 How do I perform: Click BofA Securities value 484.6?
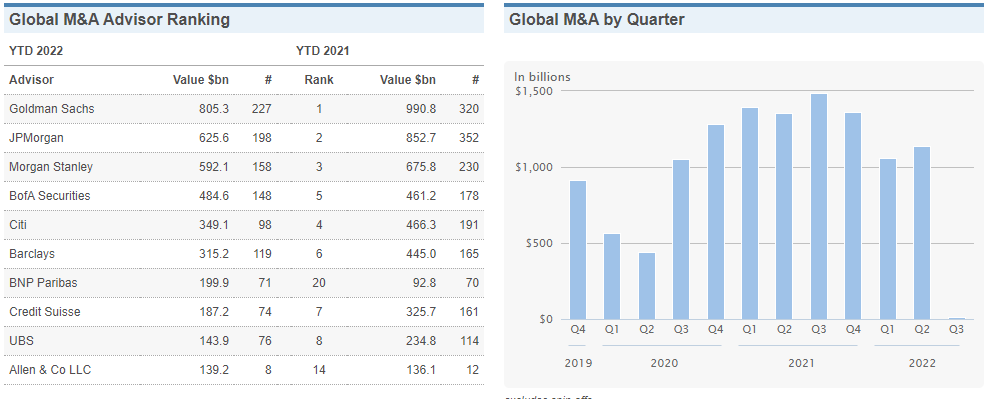point(214,195)
